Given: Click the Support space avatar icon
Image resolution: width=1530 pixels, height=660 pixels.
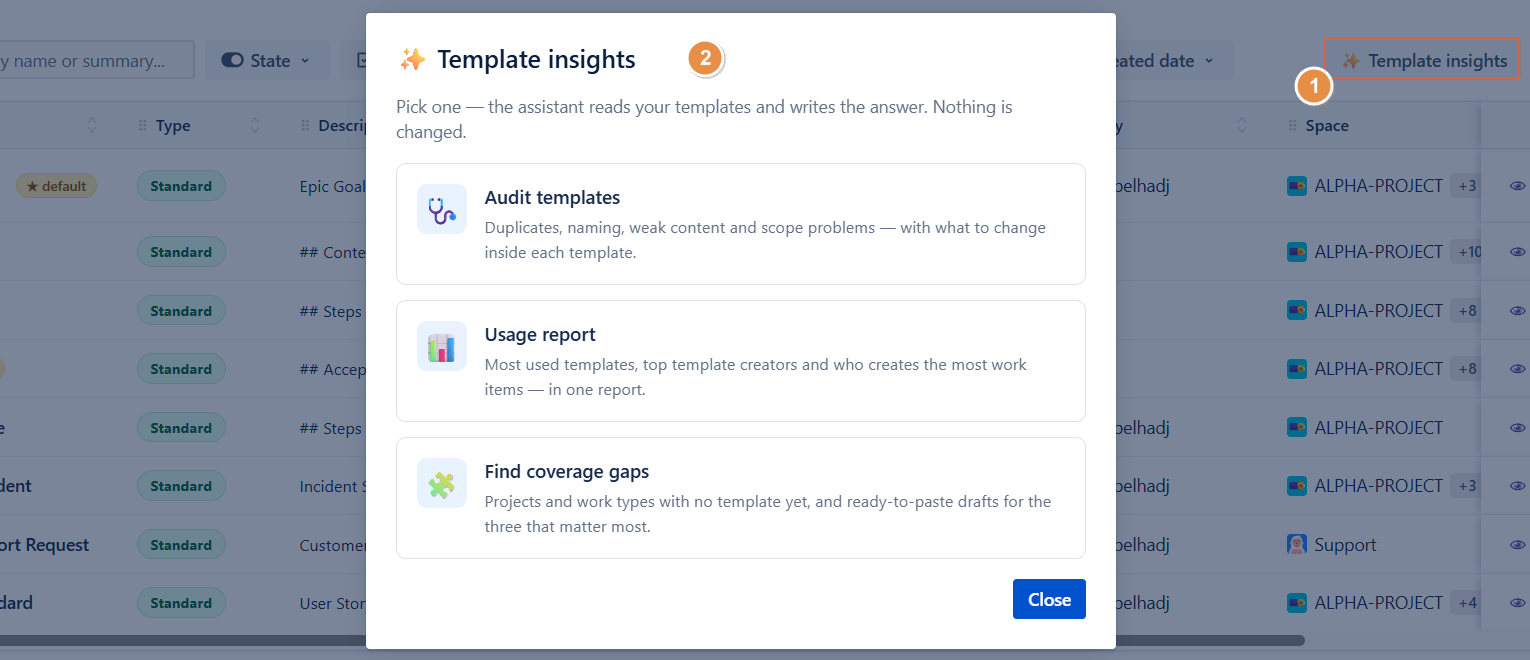Looking at the screenshot, I should coord(1297,545).
